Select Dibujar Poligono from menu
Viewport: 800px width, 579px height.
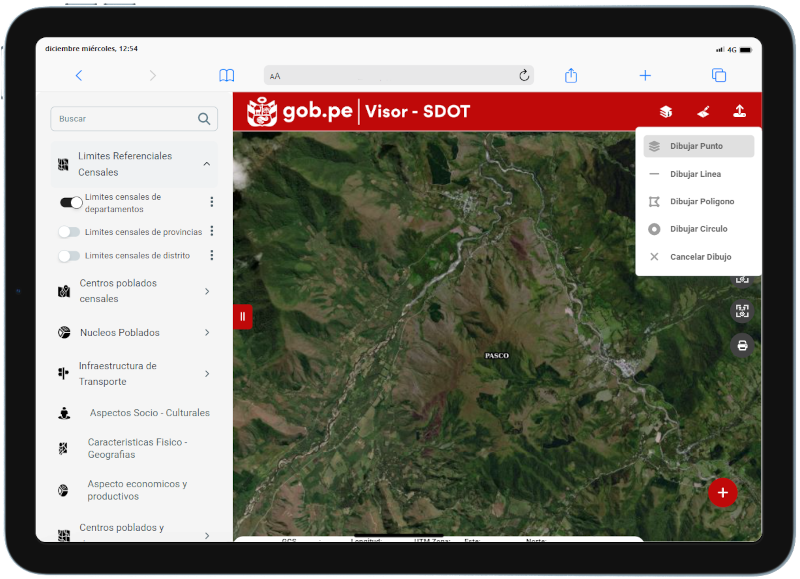[x=701, y=202]
